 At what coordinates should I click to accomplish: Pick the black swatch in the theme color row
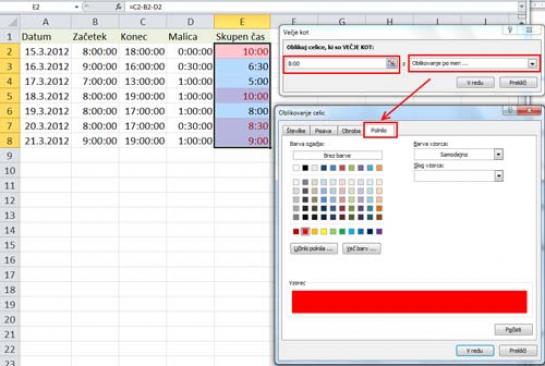point(305,168)
